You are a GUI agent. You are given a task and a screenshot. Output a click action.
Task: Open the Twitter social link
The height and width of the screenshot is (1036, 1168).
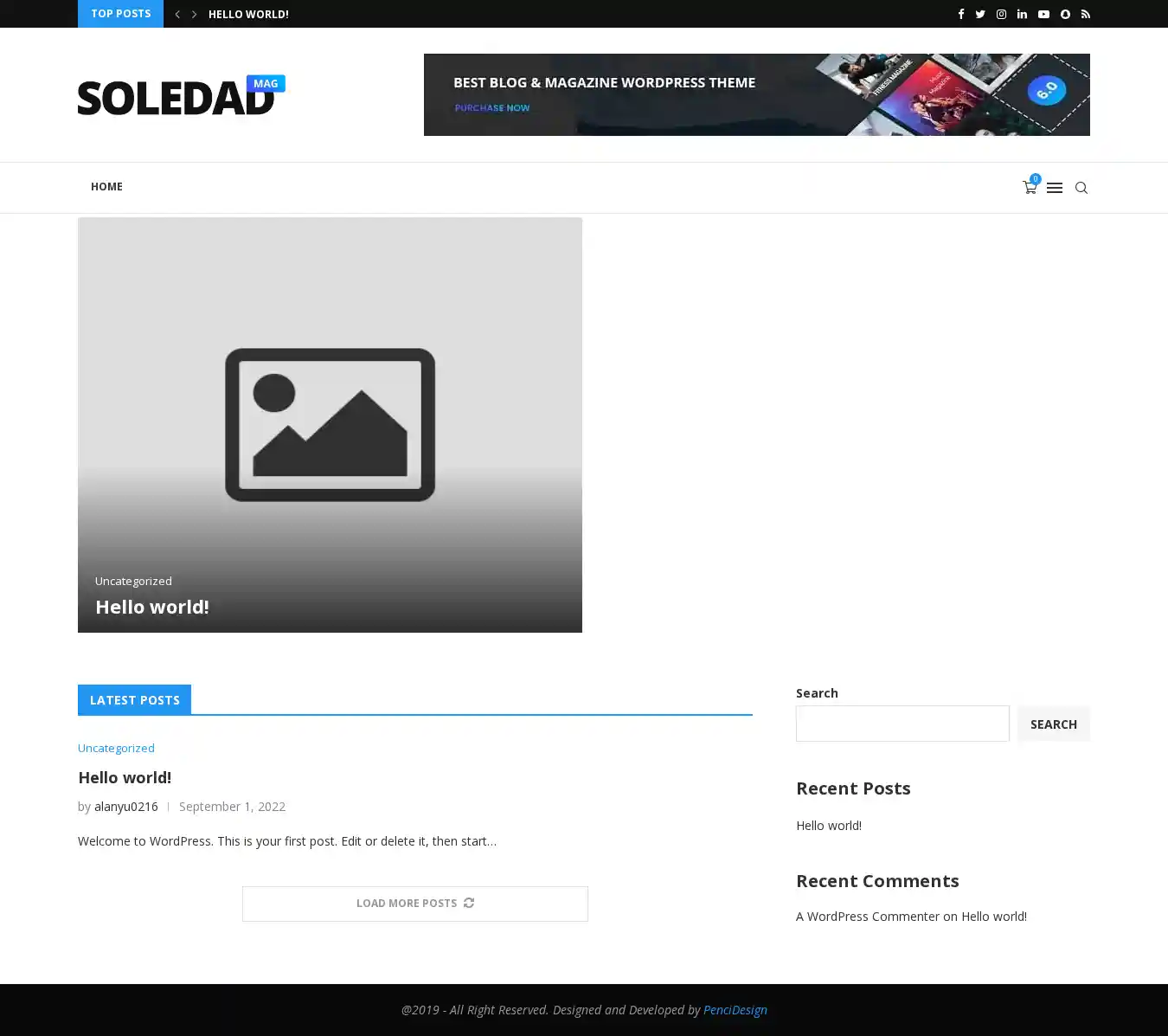[980, 14]
